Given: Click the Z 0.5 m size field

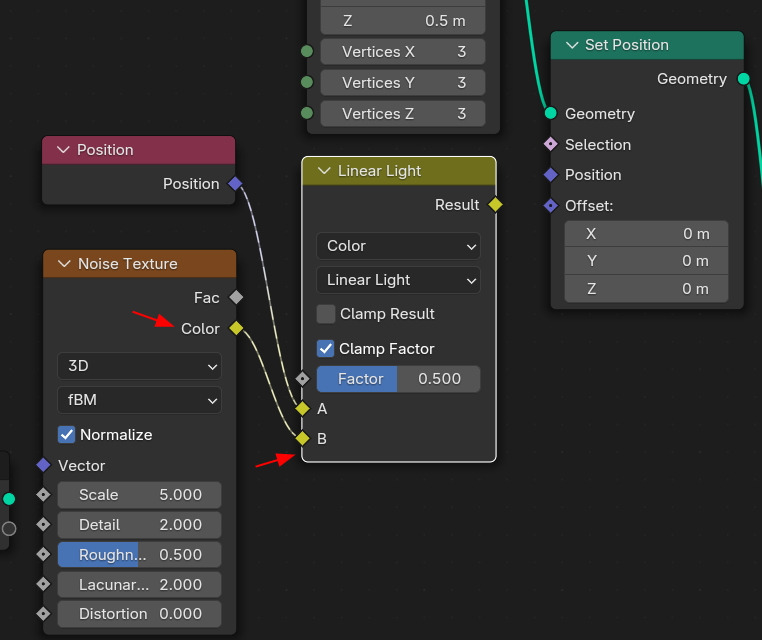Looking at the screenshot, I should click(x=403, y=21).
